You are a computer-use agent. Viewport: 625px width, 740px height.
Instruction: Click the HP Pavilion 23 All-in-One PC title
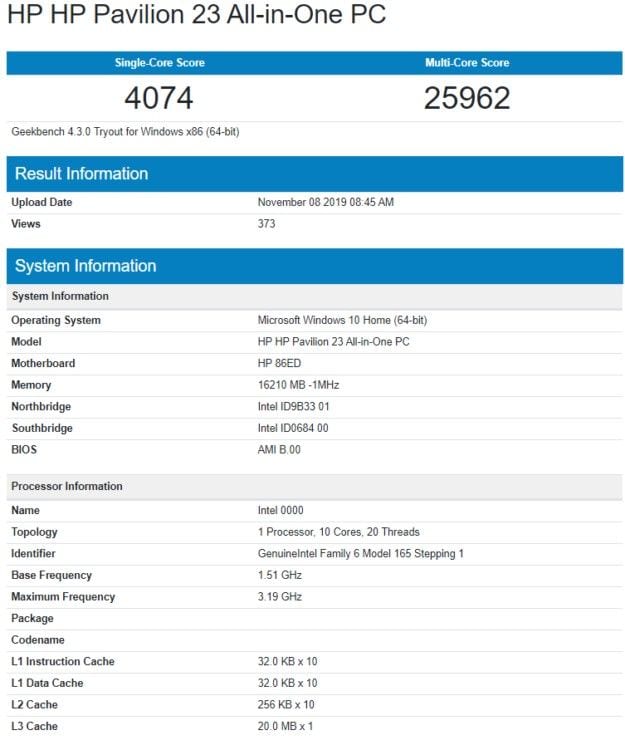pos(197,15)
